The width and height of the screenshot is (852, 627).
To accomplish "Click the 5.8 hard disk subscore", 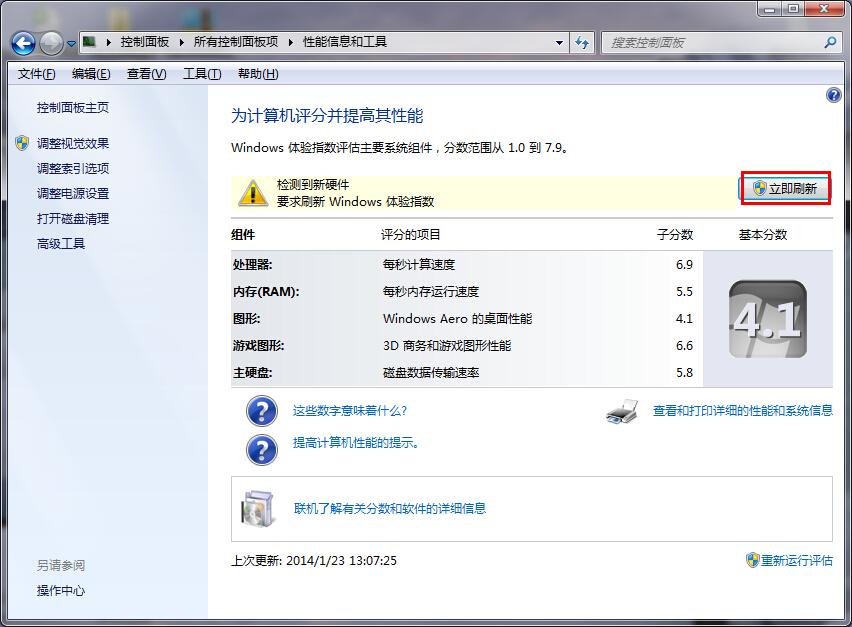I will point(684,373).
